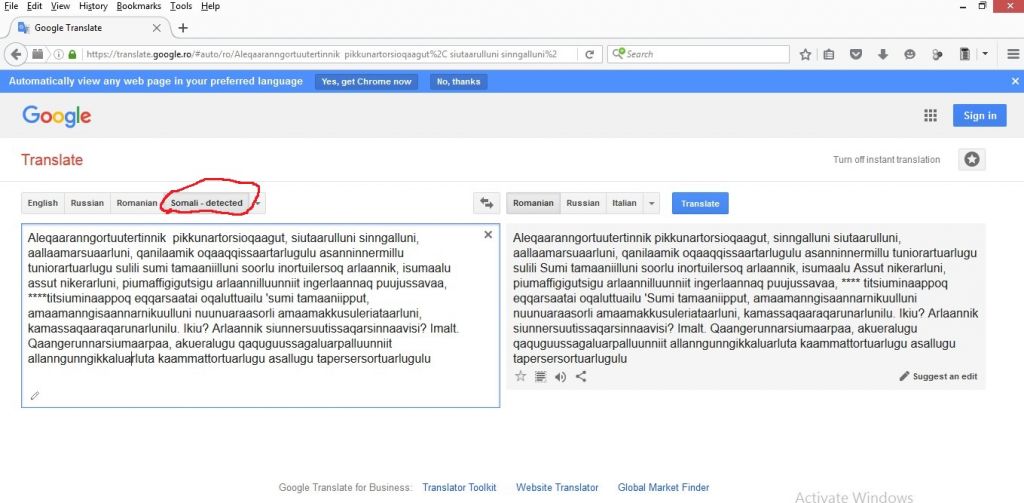
Task: Close the Google Translate tab
Action: [157, 28]
